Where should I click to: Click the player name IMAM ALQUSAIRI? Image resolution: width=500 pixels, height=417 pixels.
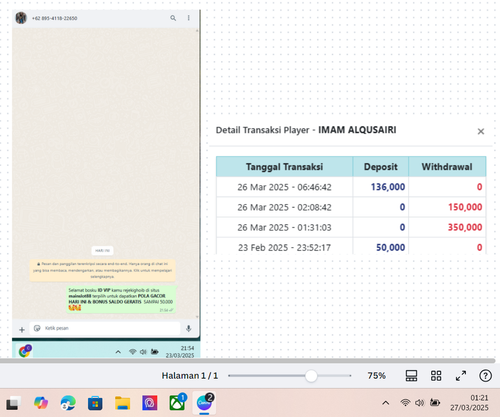click(x=357, y=130)
